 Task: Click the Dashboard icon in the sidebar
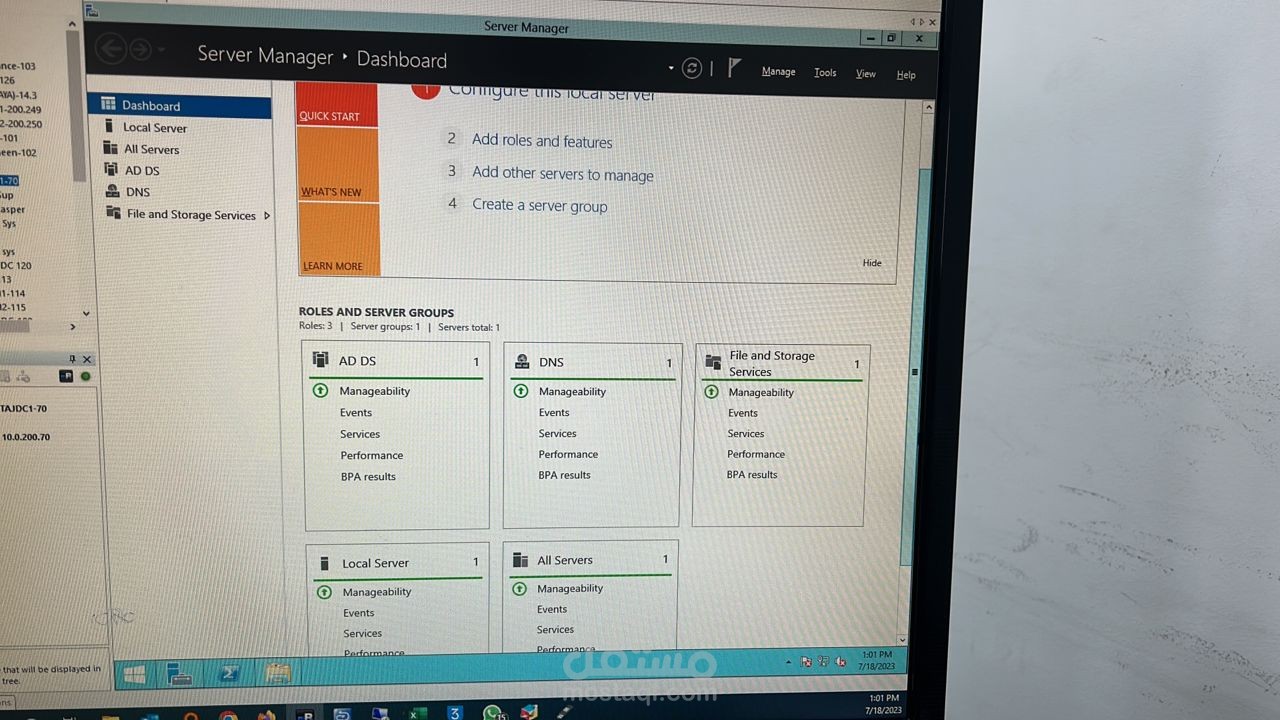click(x=107, y=104)
